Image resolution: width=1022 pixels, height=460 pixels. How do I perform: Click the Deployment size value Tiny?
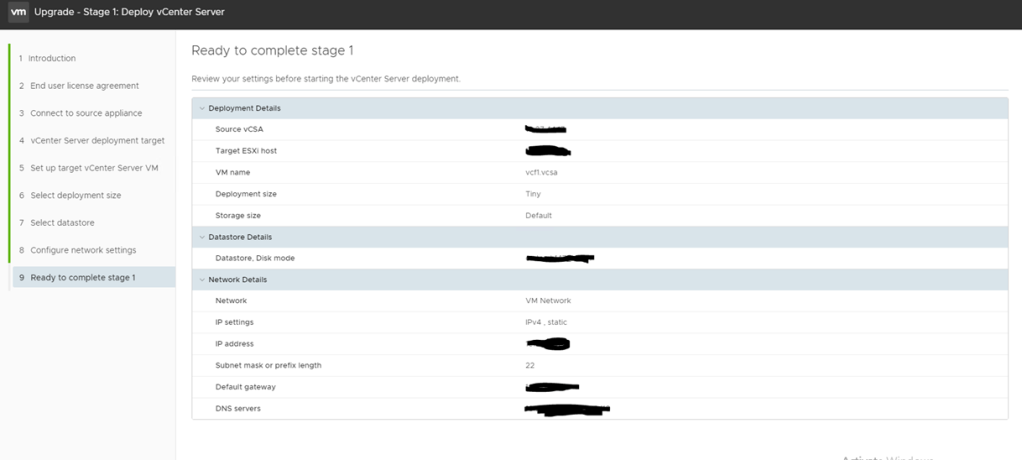pos(533,194)
